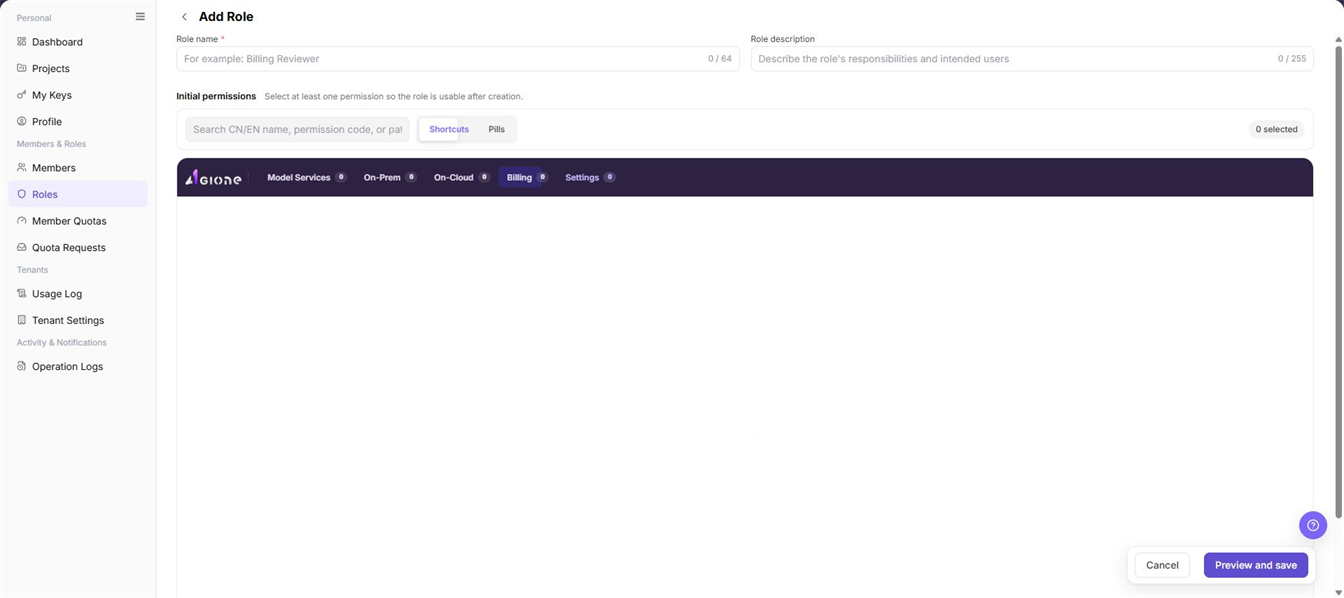Focus the Role name input field
The width and height of the screenshot is (1344, 598).
pyautogui.click(x=458, y=59)
